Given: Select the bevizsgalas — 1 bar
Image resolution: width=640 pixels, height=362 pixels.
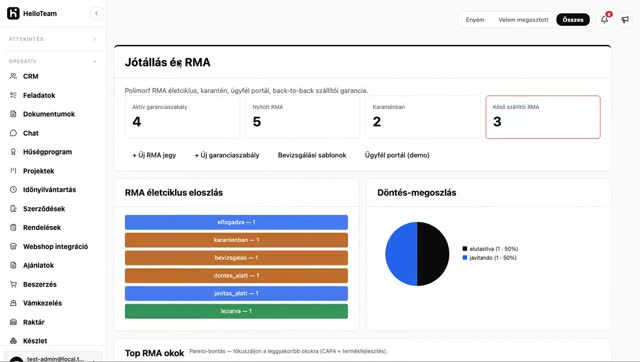Looking at the screenshot, I should [x=236, y=258].
